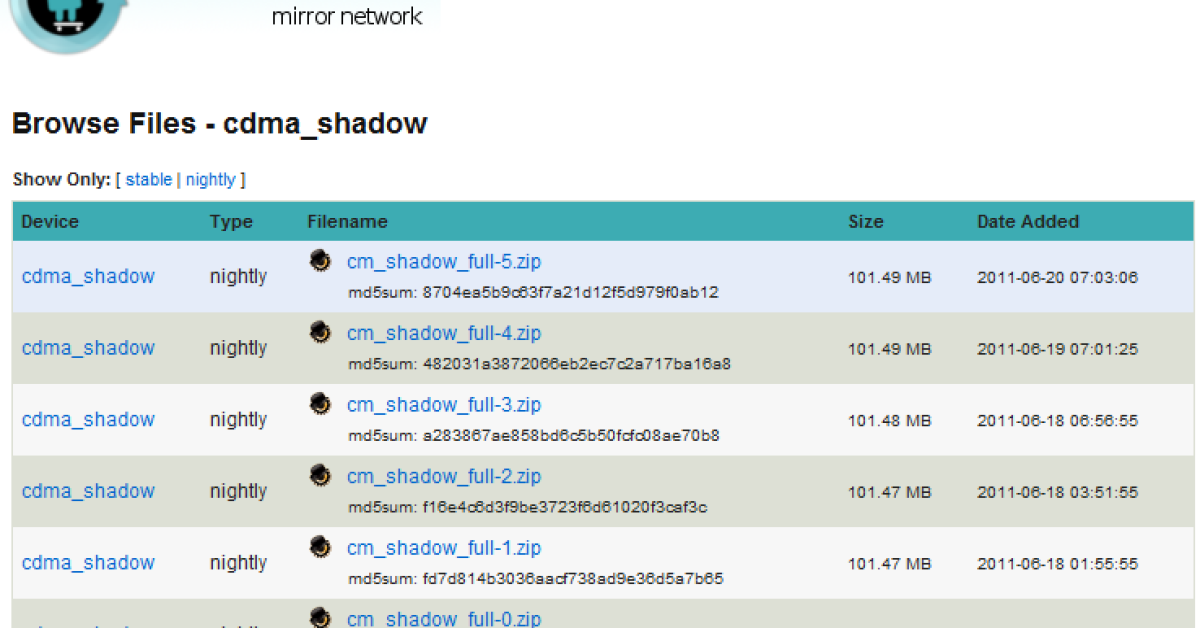This screenshot has height=628, width=1200.
Task: Download cm_shadow_full-0.zip
Action: pos(444,619)
